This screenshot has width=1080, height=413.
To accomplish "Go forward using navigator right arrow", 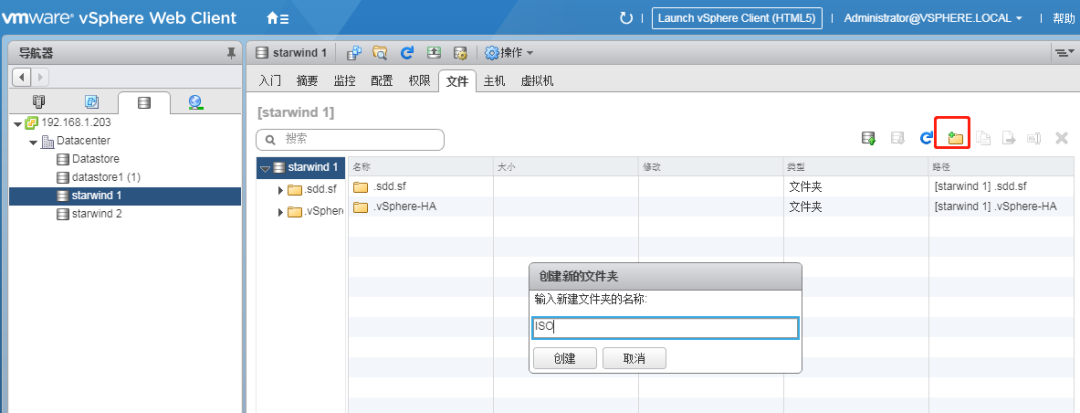I will pyautogui.click(x=39, y=77).
